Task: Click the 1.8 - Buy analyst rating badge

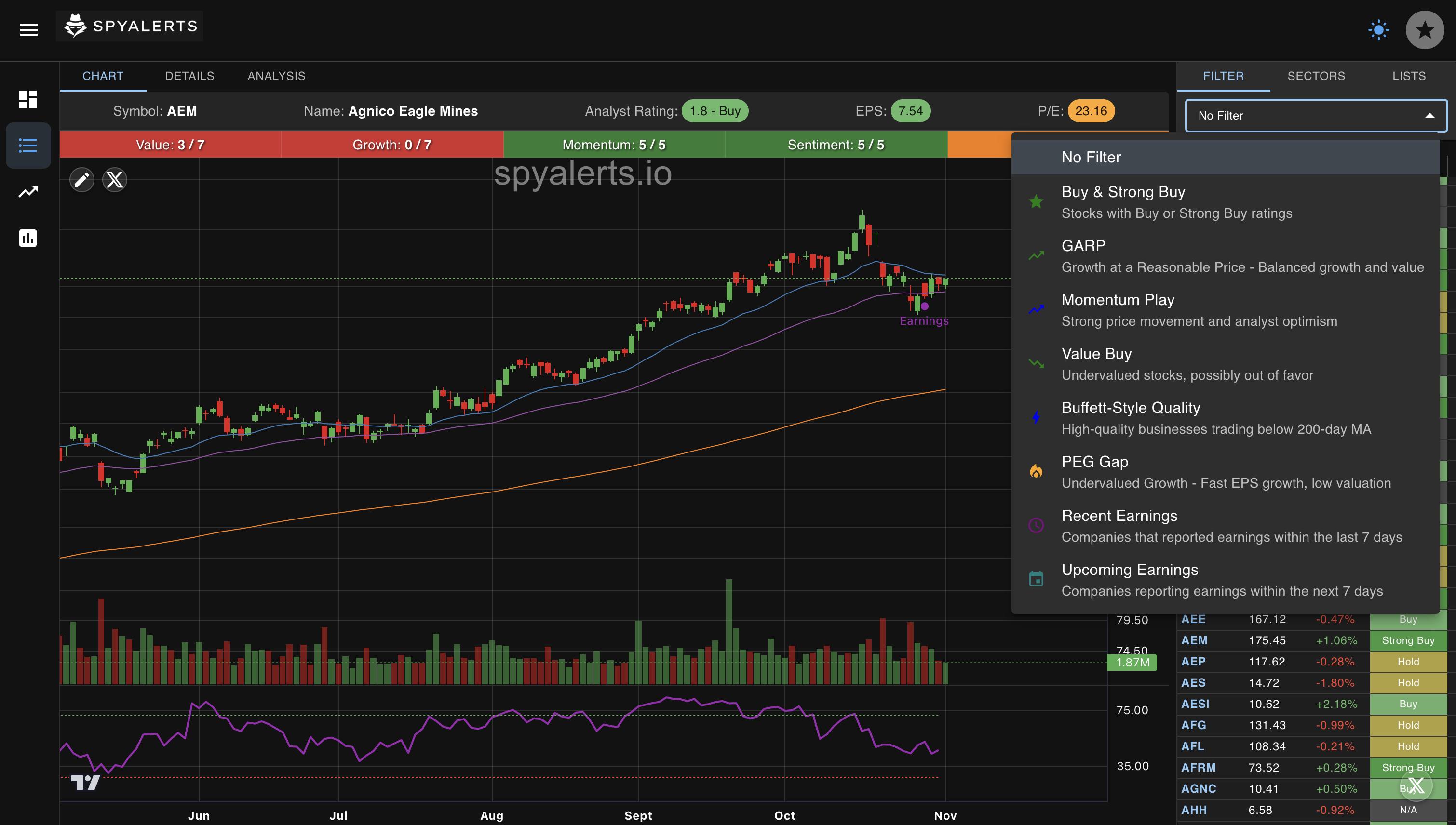Action: (x=715, y=111)
